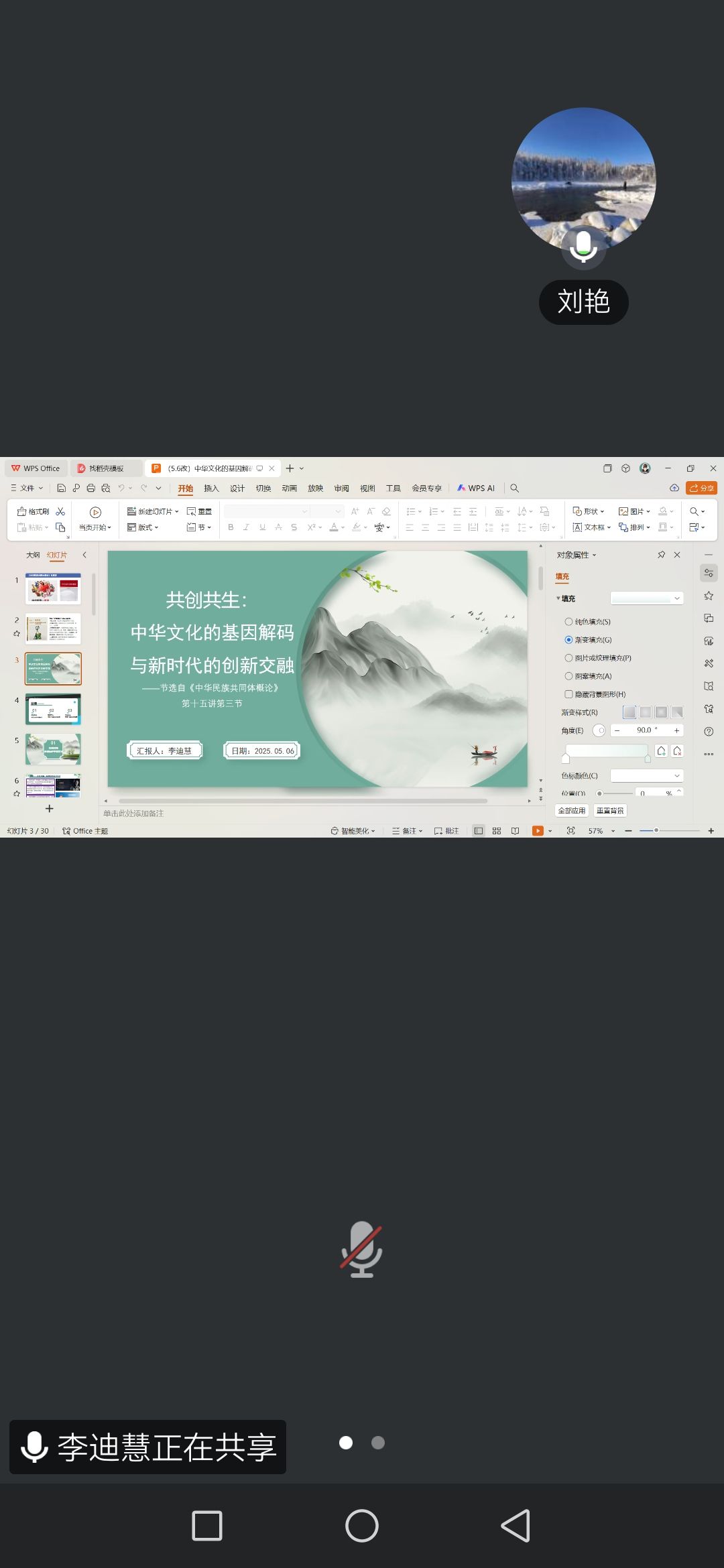Expand the 新建幻灯片 dropdown

(177, 511)
